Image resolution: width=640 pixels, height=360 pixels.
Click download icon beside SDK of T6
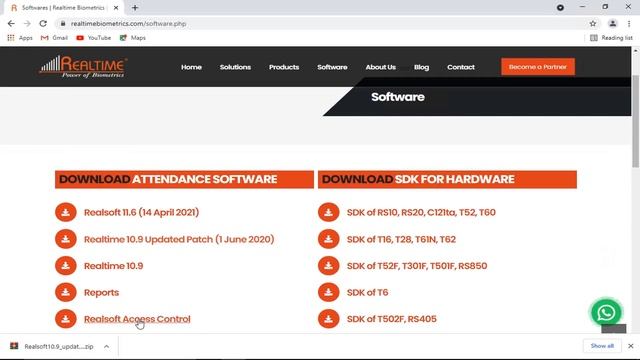(x=329, y=292)
